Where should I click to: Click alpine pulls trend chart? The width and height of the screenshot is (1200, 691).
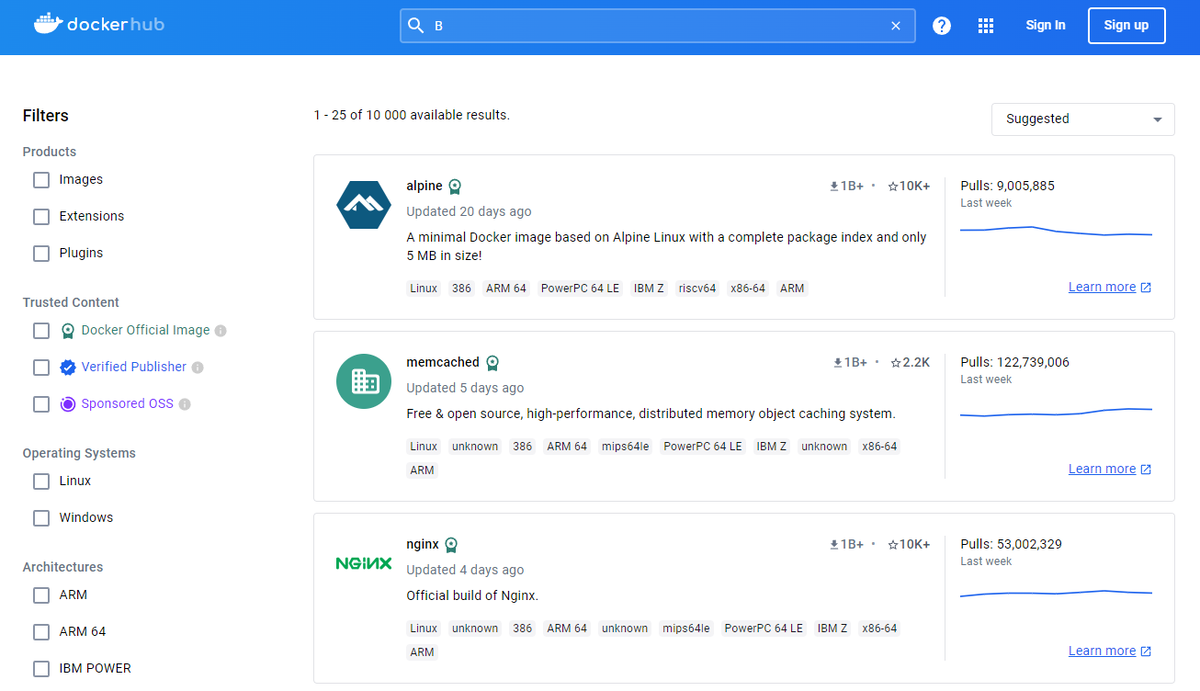click(x=1056, y=231)
